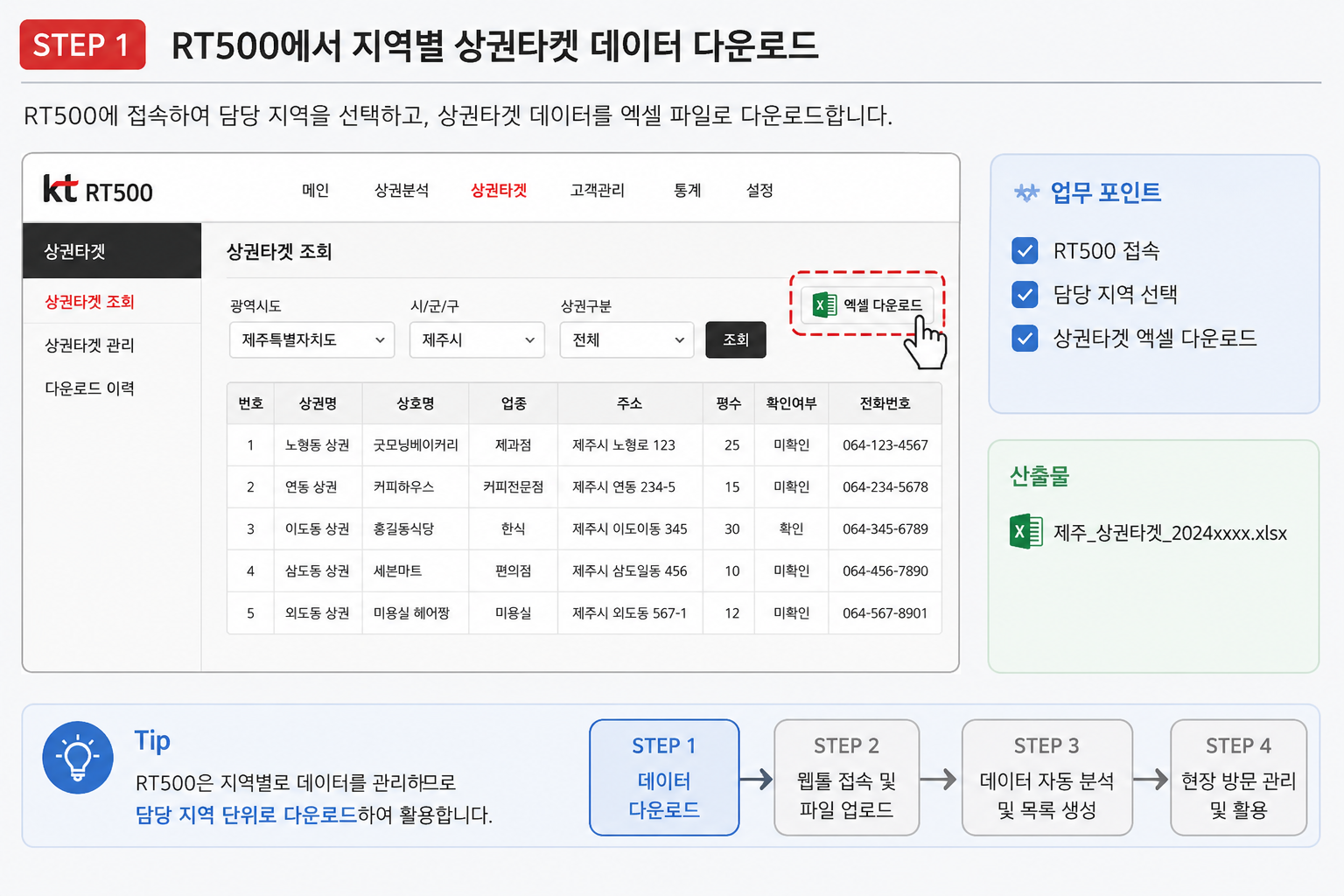The image size is (1344, 896).
Task: Click the STEP 3 데이터 자동 분석 box
Action: pyautogui.click(x=1046, y=777)
